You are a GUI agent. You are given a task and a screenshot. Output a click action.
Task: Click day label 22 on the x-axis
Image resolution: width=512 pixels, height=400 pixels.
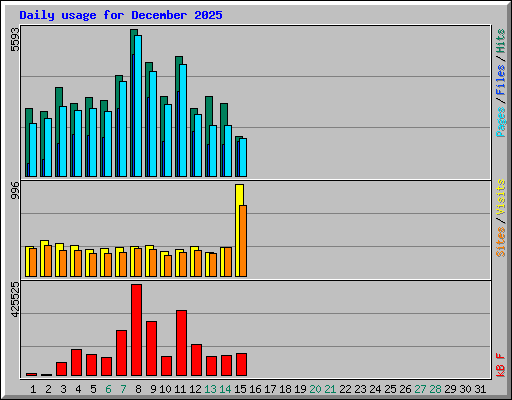345,389
